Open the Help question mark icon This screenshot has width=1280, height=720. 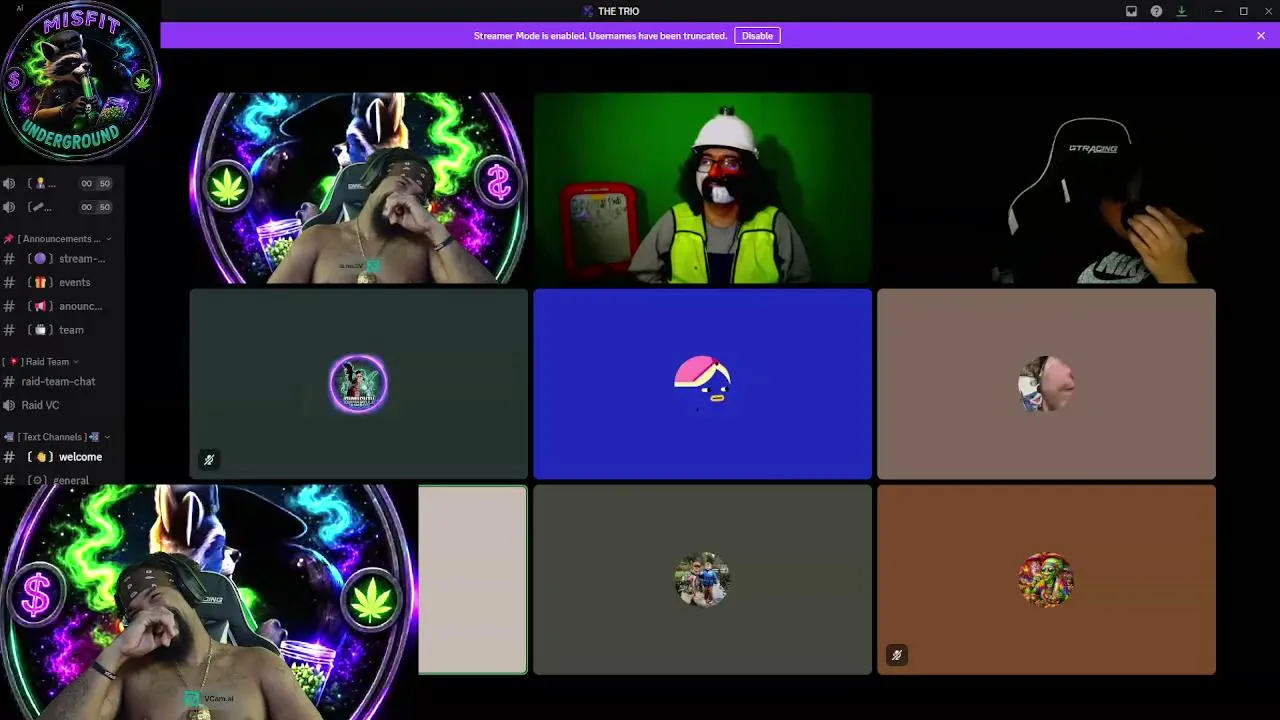point(1156,11)
